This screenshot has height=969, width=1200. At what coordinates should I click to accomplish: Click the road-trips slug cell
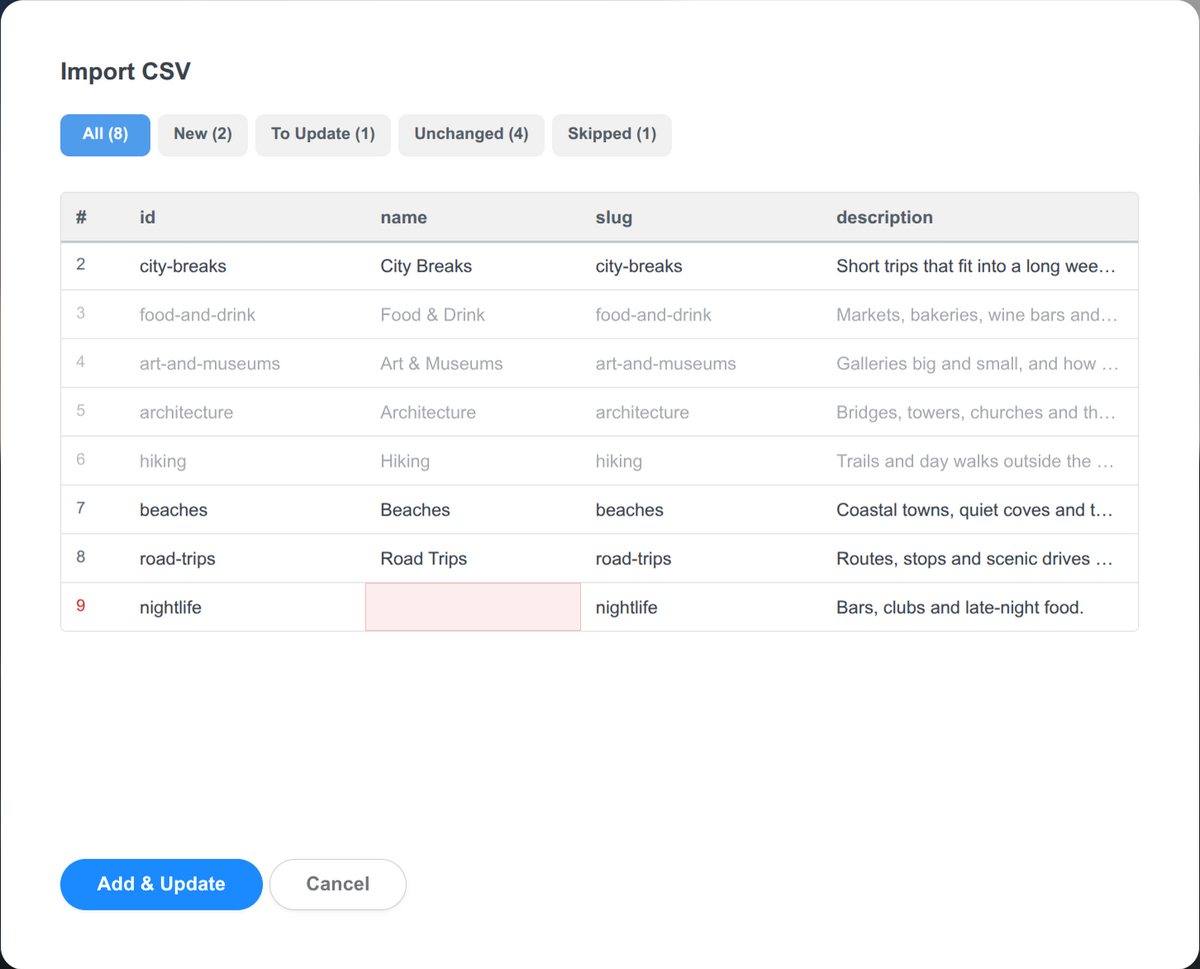[x=701, y=559]
